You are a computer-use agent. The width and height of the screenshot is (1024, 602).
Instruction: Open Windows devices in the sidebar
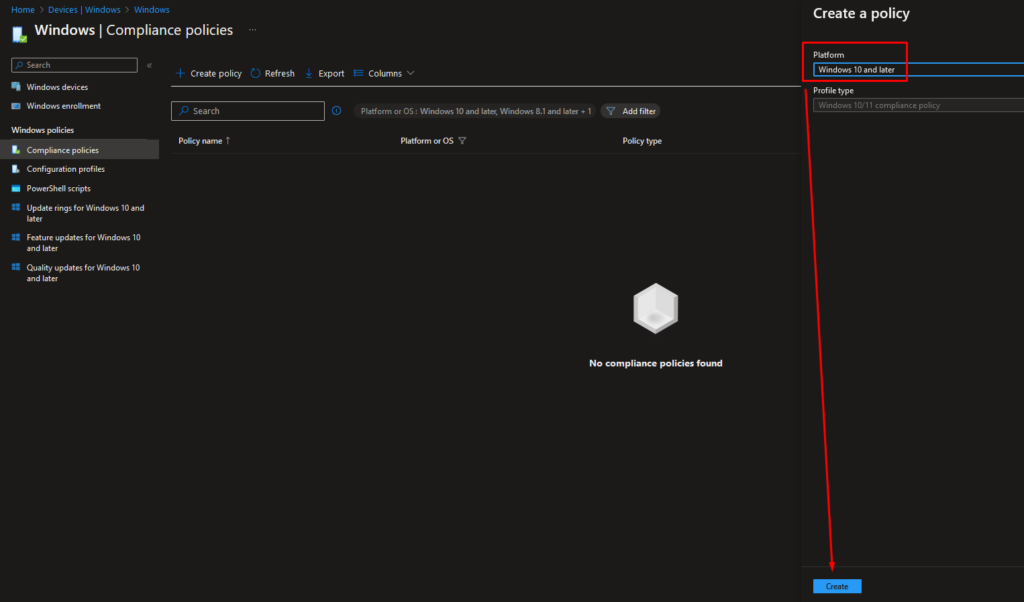[57, 87]
